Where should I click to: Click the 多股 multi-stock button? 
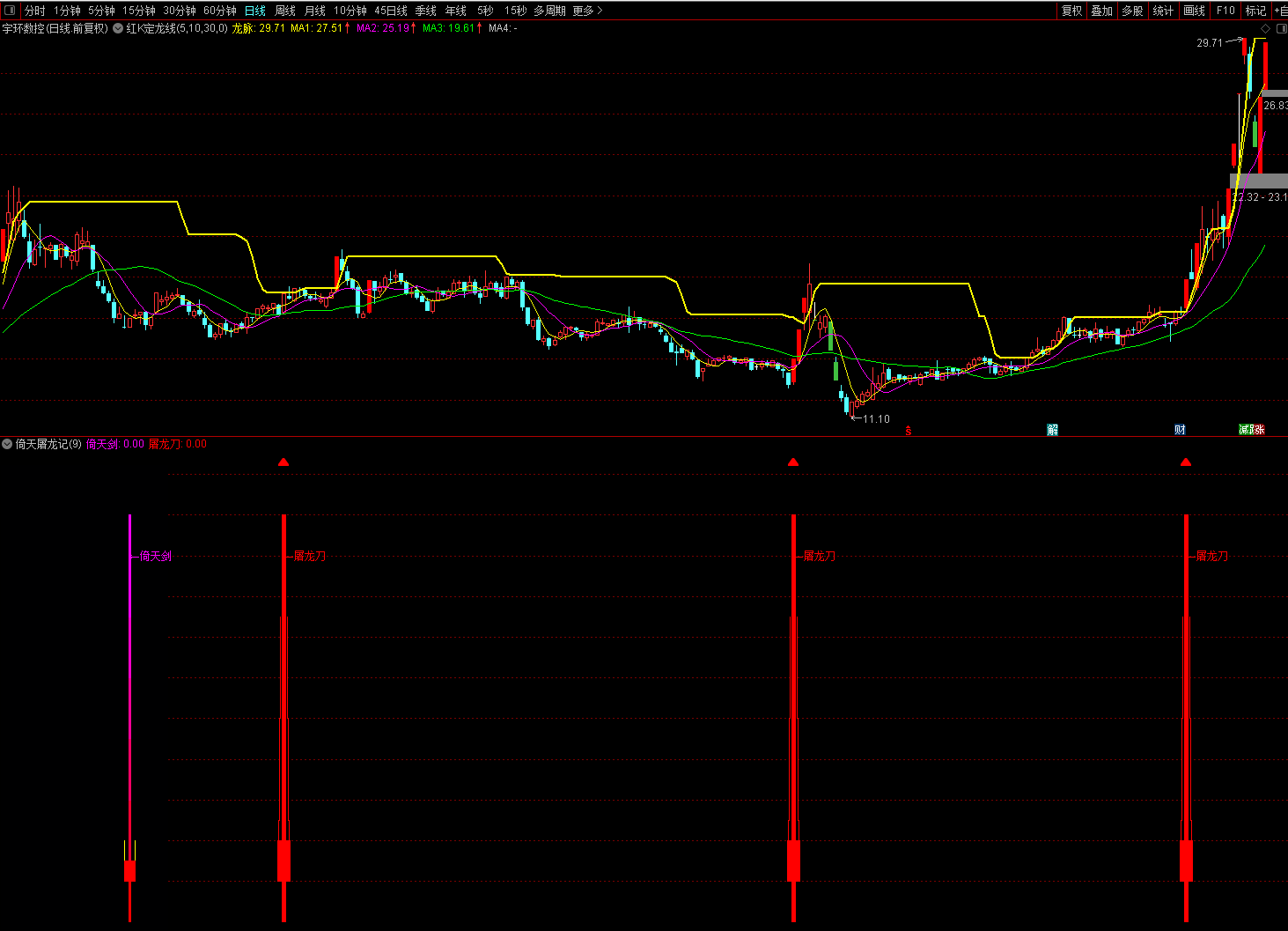tap(1132, 11)
